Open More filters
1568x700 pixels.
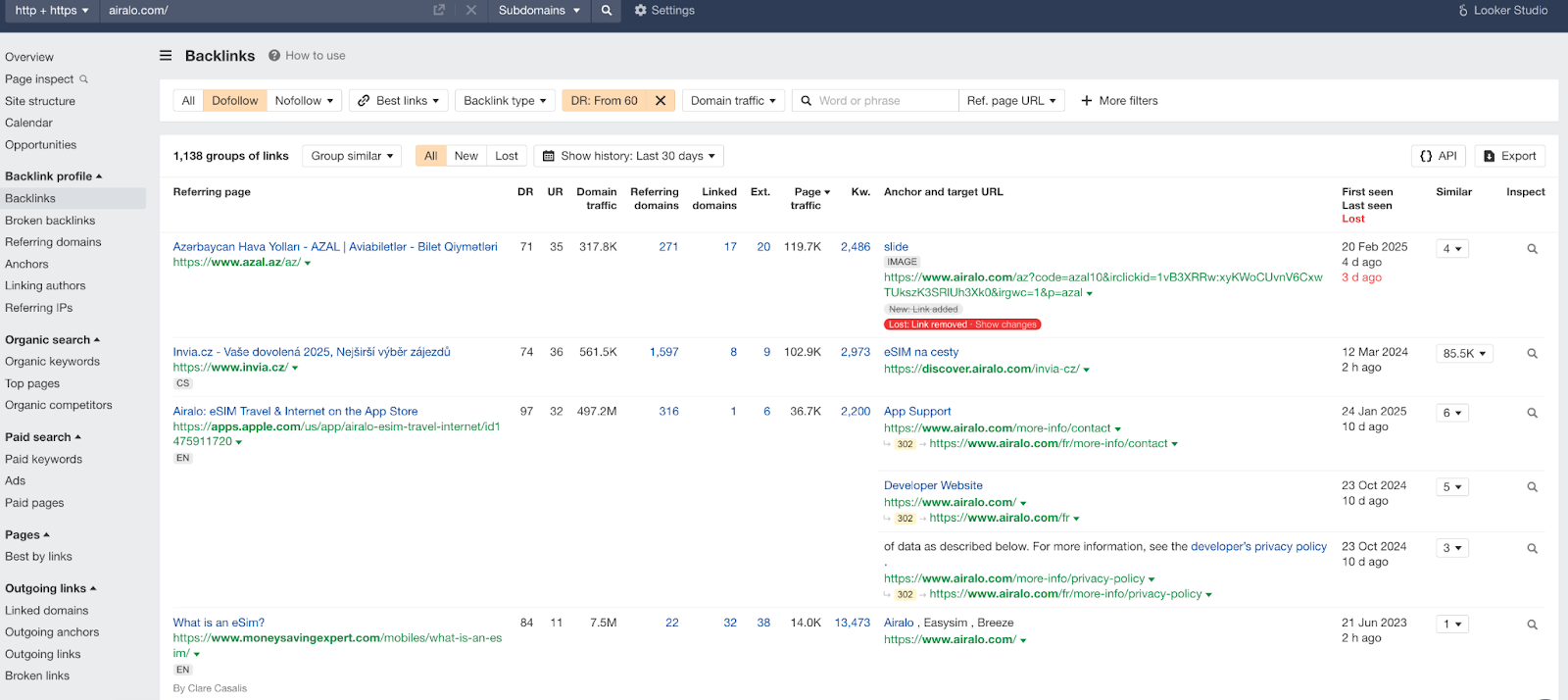click(x=1119, y=100)
